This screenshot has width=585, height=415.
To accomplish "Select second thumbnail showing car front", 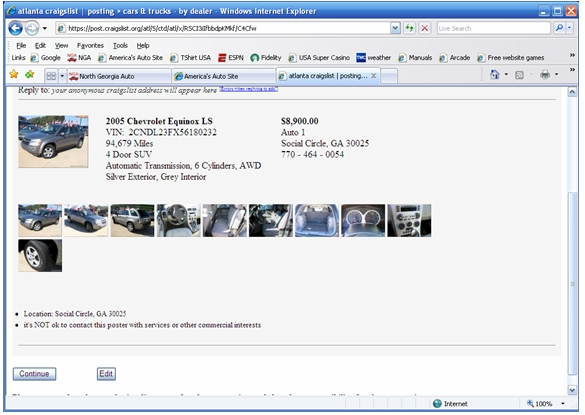I will click(x=86, y=220).
